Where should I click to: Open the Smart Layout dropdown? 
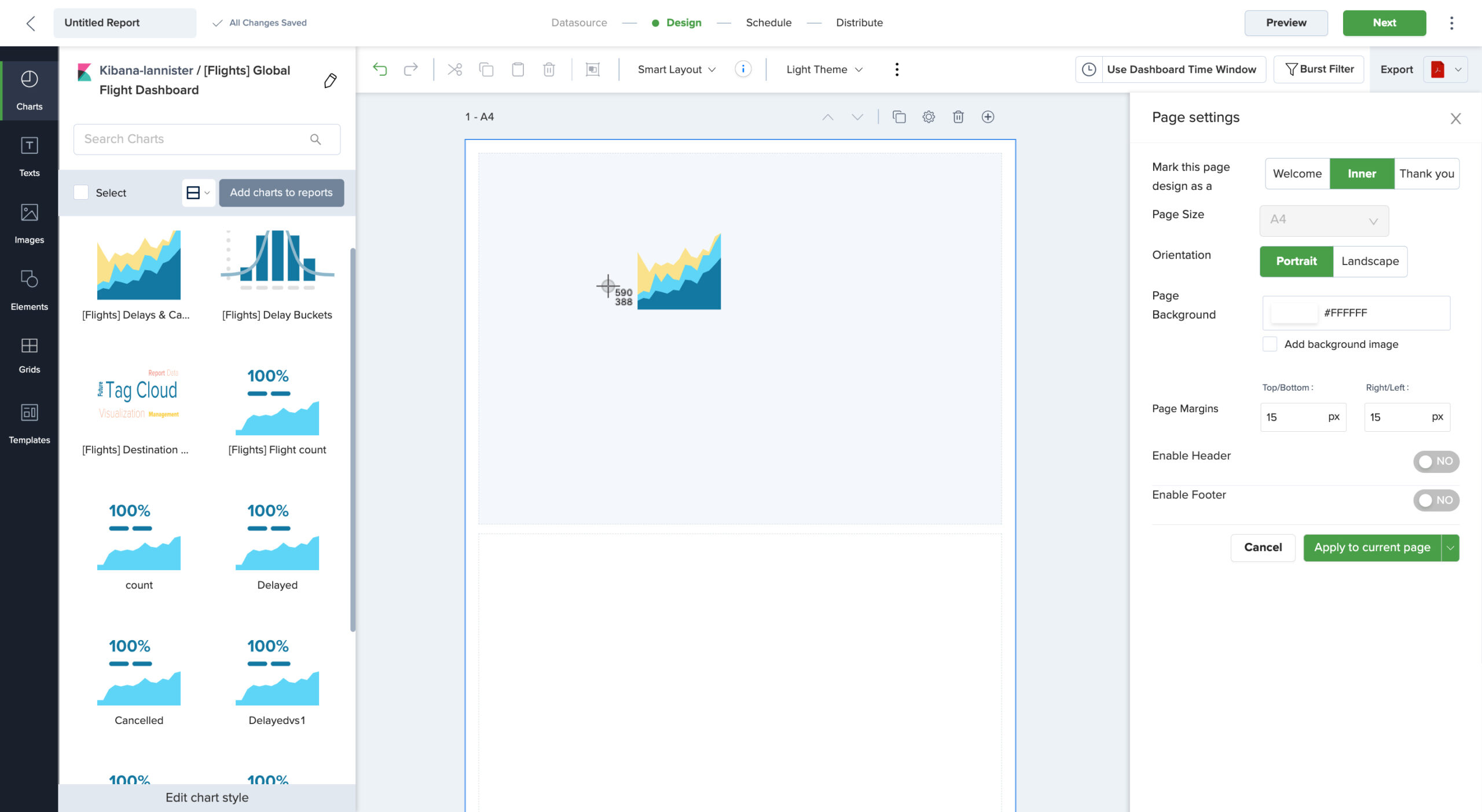point(676,69)
